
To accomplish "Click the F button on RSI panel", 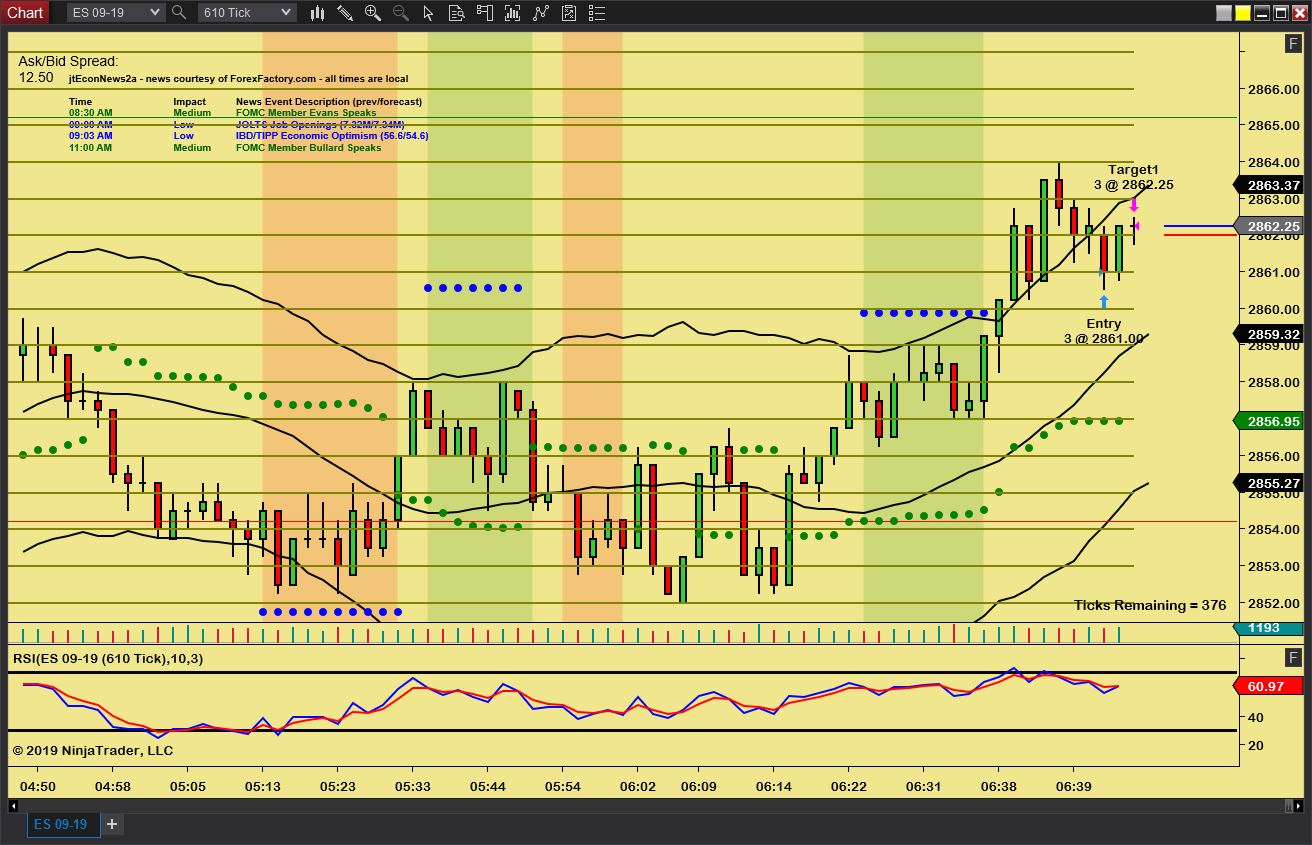I will pos(1293,657).
